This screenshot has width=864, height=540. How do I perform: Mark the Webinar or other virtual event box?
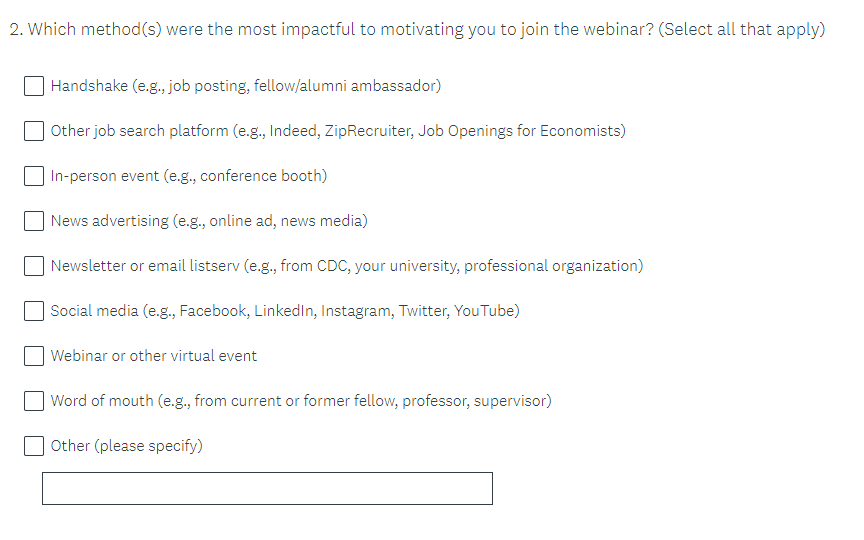point(34,356)
